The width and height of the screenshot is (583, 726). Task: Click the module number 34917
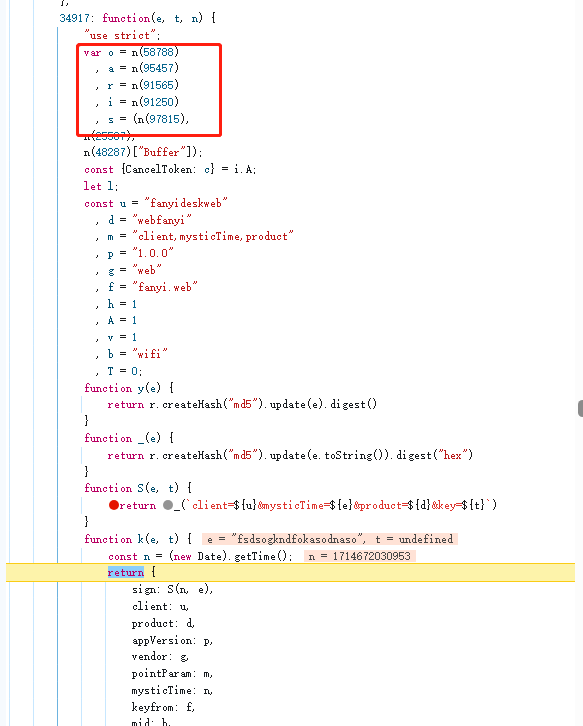point(74,18)
